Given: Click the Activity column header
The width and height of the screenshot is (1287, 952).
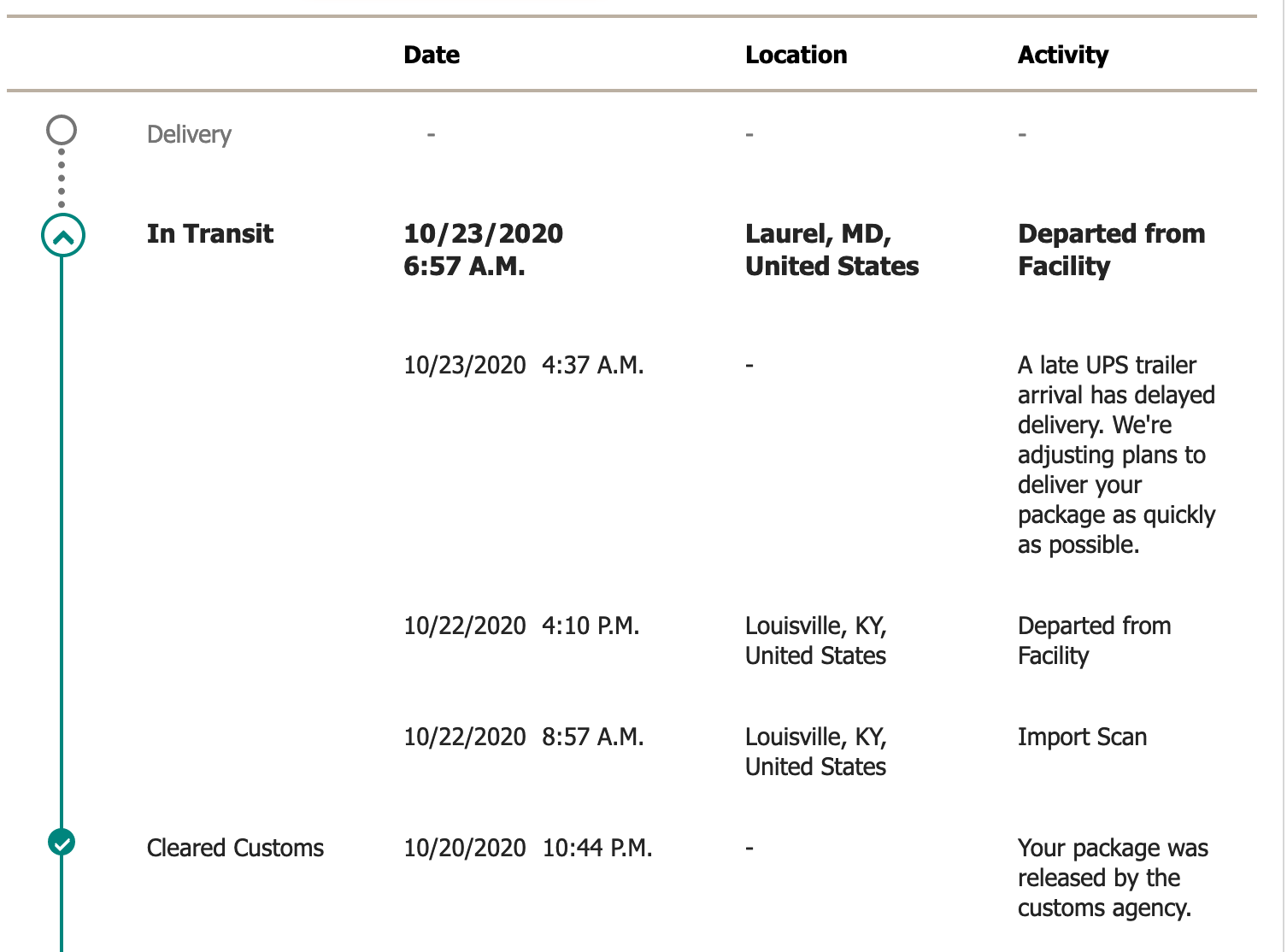Looking at the screenshot, I should click(1062, 55).
